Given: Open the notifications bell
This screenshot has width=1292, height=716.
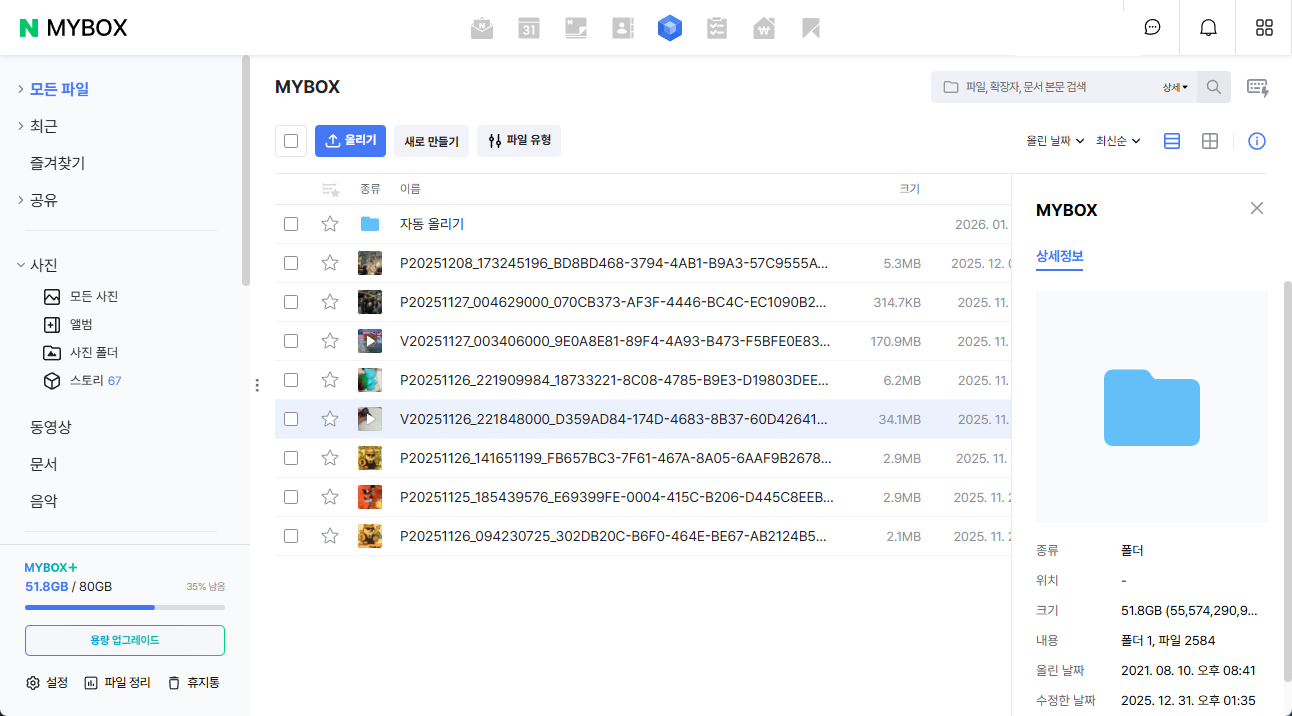Looking at the screenshot, I should [x=1208, y=28].
